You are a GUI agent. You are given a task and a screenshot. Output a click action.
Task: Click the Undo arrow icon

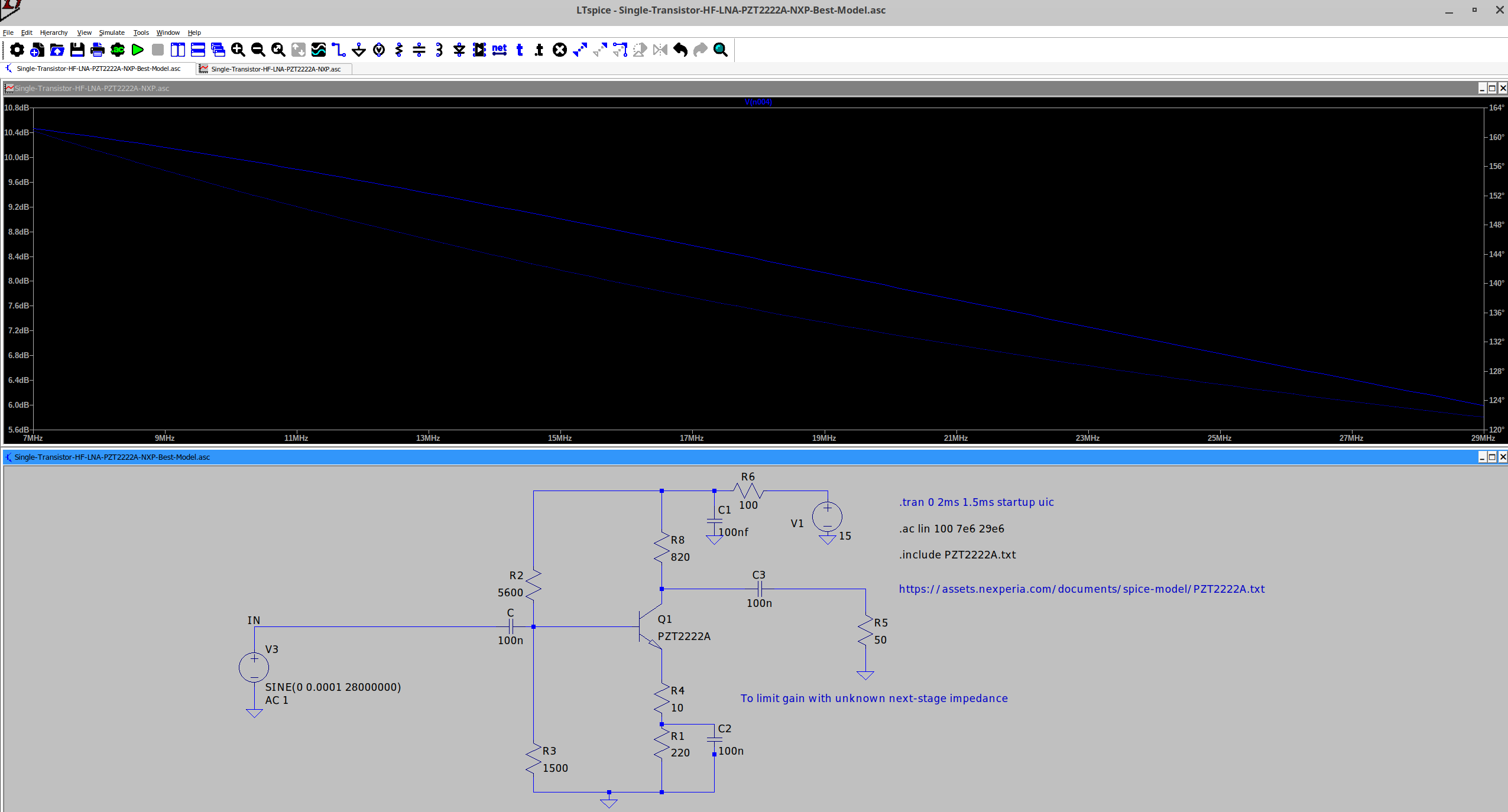click(680, 50)
